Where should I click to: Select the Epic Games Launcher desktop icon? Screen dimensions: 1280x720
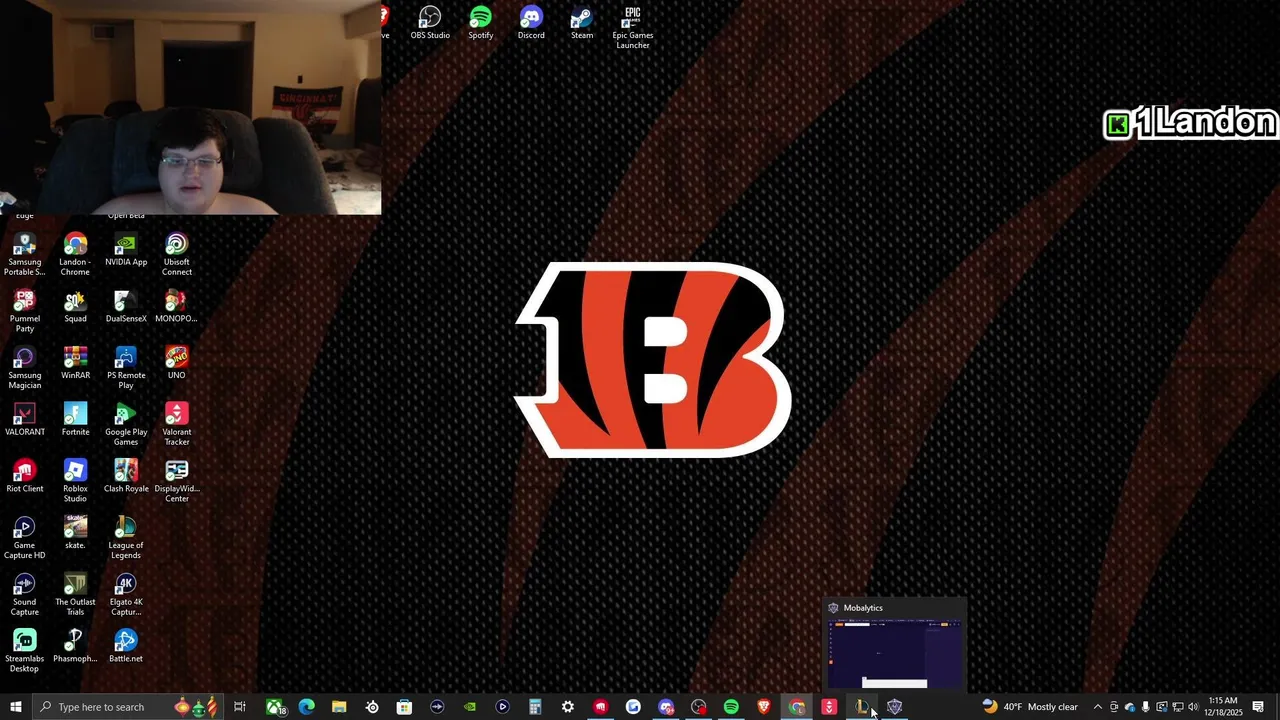point(632,28)
